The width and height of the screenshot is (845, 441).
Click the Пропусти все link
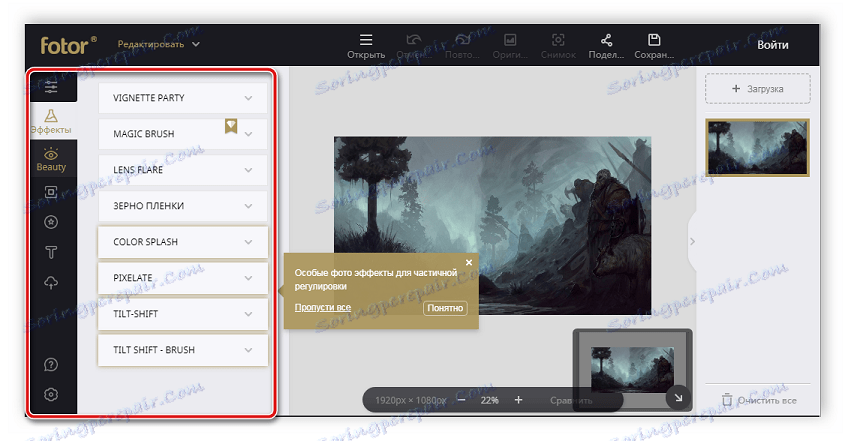pos(322,307)
